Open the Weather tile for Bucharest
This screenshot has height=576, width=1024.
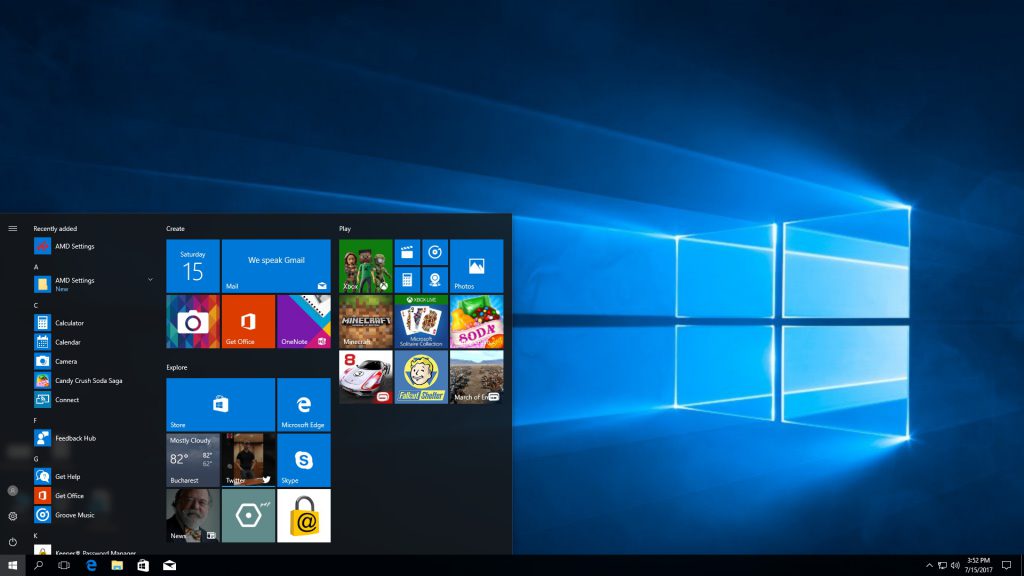(193, 460)
